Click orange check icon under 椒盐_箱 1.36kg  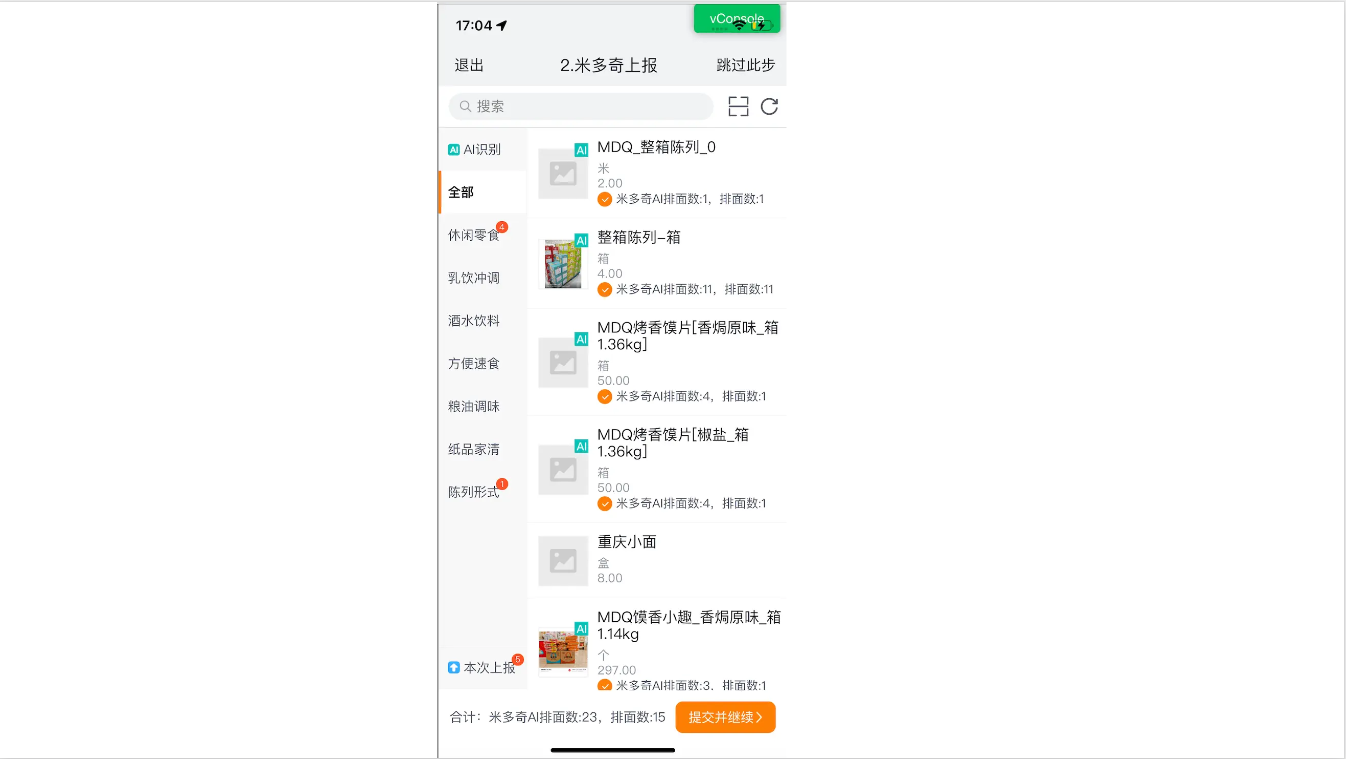tap(605, 503)
